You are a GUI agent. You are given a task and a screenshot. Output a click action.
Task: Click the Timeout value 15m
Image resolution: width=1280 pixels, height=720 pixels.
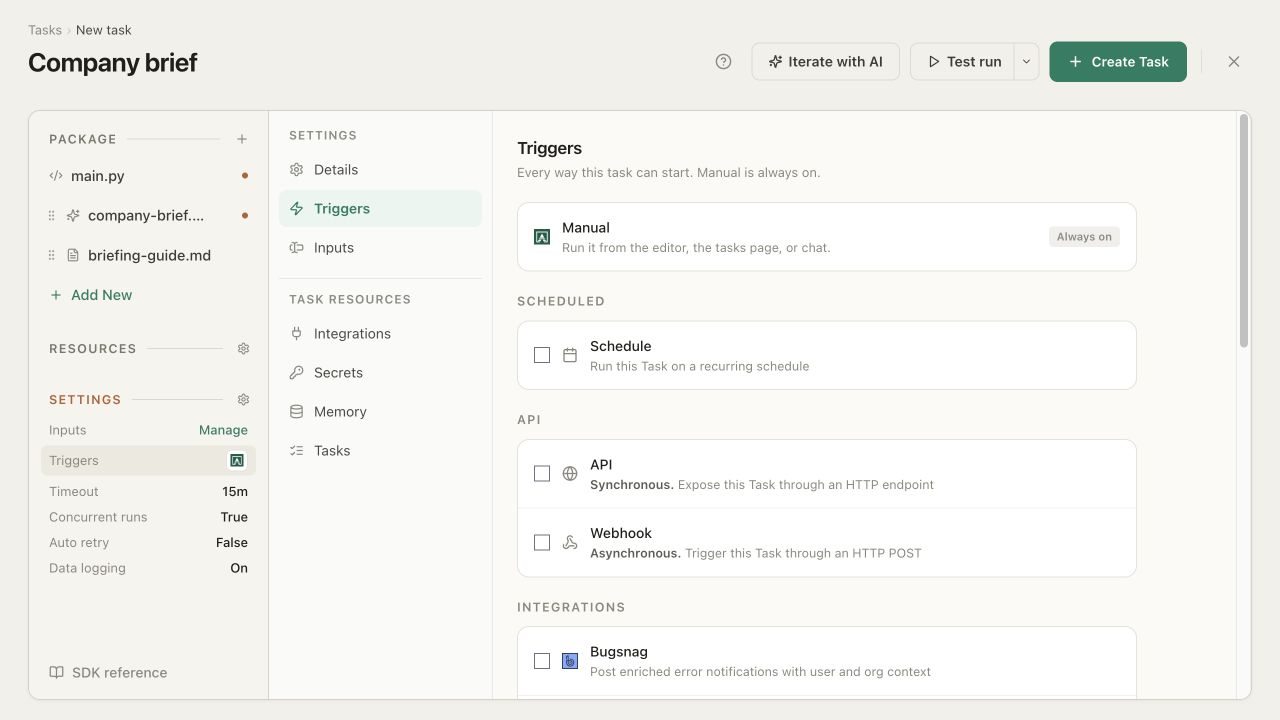(235, 492)
